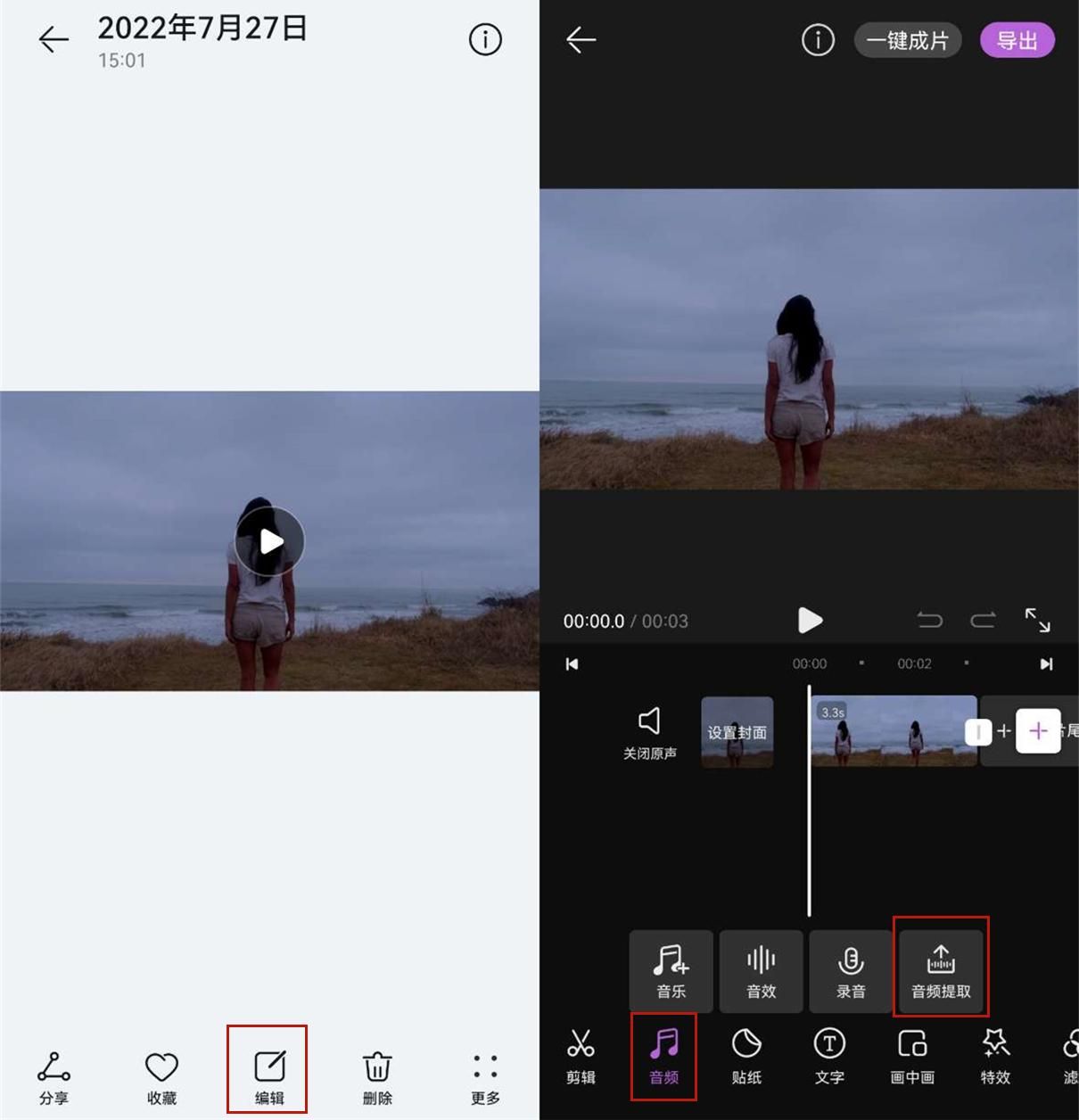1079x1120 pixels.
Task: Select the 音频 audio tab
Action: (663, 1057)
